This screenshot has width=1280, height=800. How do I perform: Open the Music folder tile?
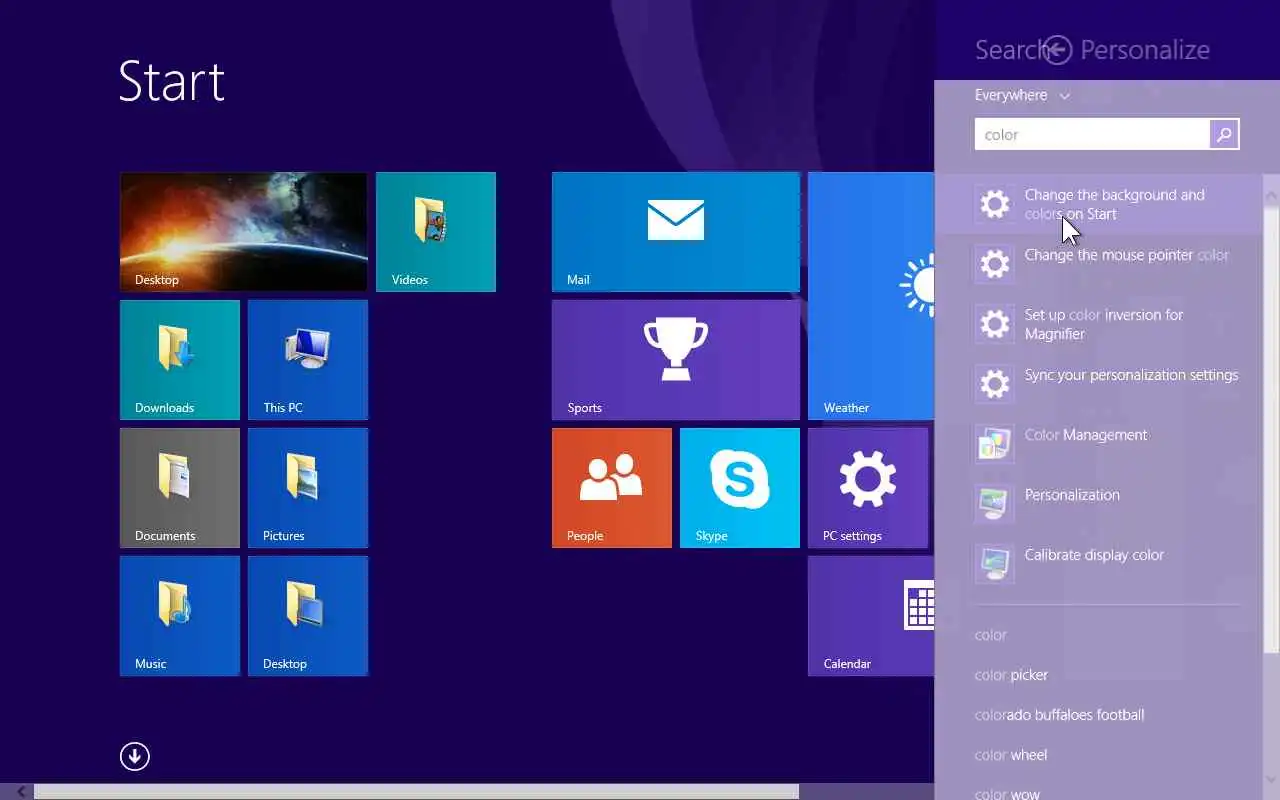pos(180,616)
